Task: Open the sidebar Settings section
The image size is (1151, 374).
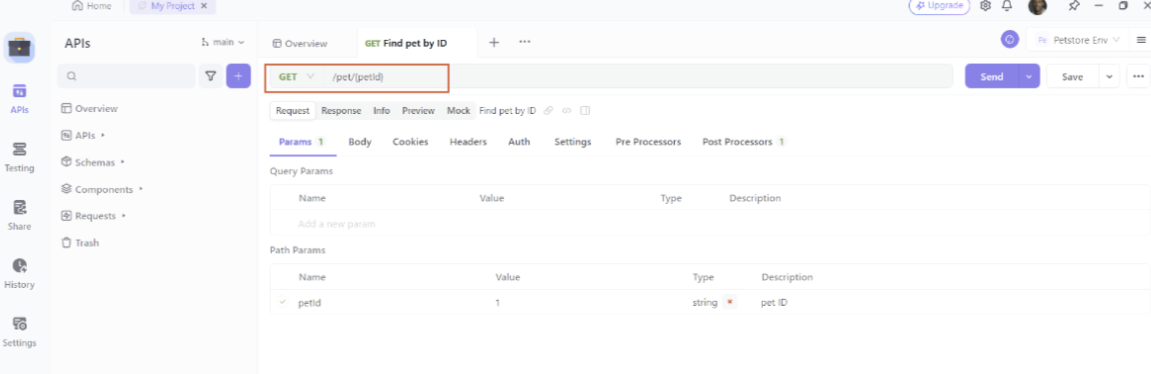Action: (19, 332)
